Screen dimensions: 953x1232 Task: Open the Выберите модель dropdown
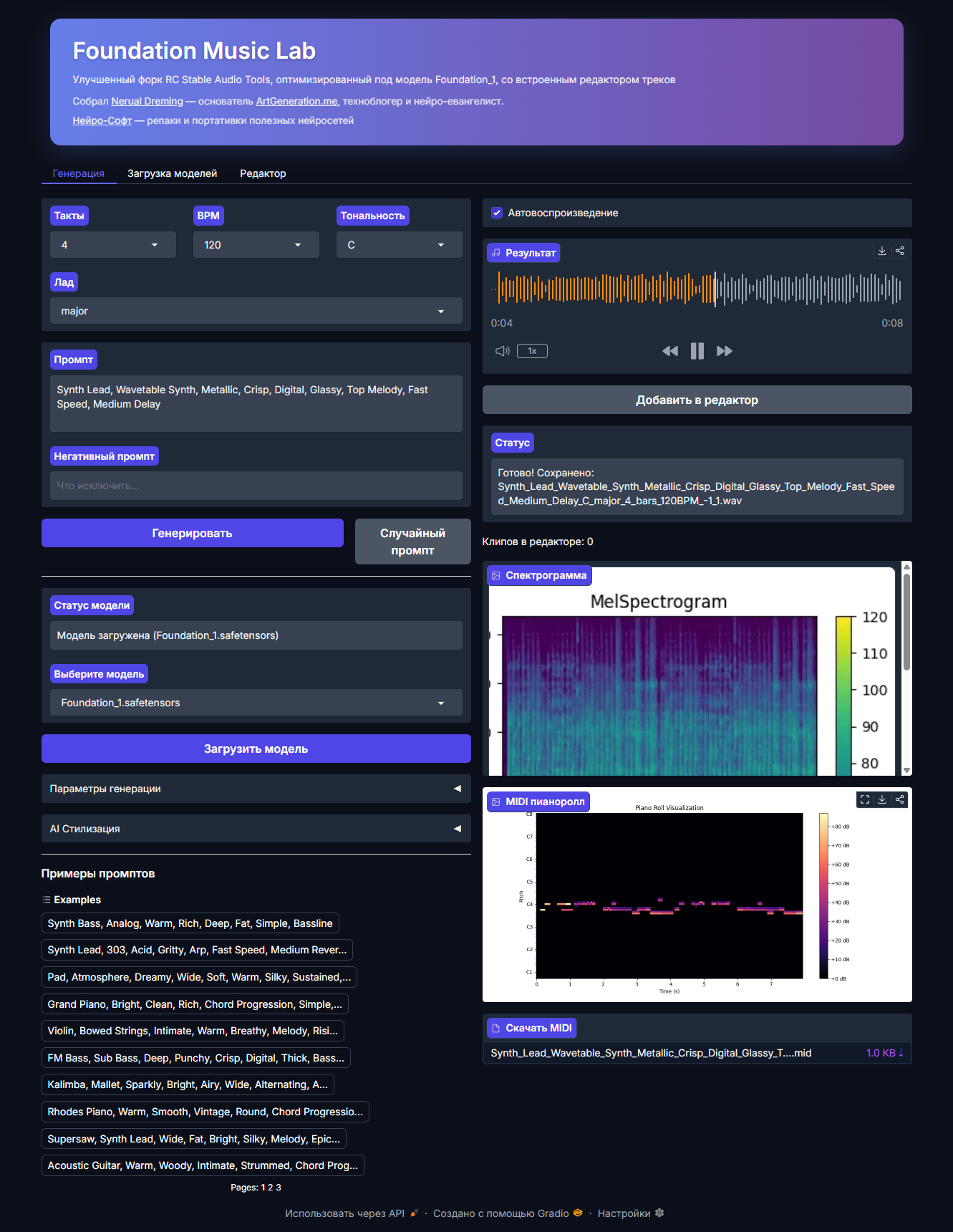pos(256,703)
